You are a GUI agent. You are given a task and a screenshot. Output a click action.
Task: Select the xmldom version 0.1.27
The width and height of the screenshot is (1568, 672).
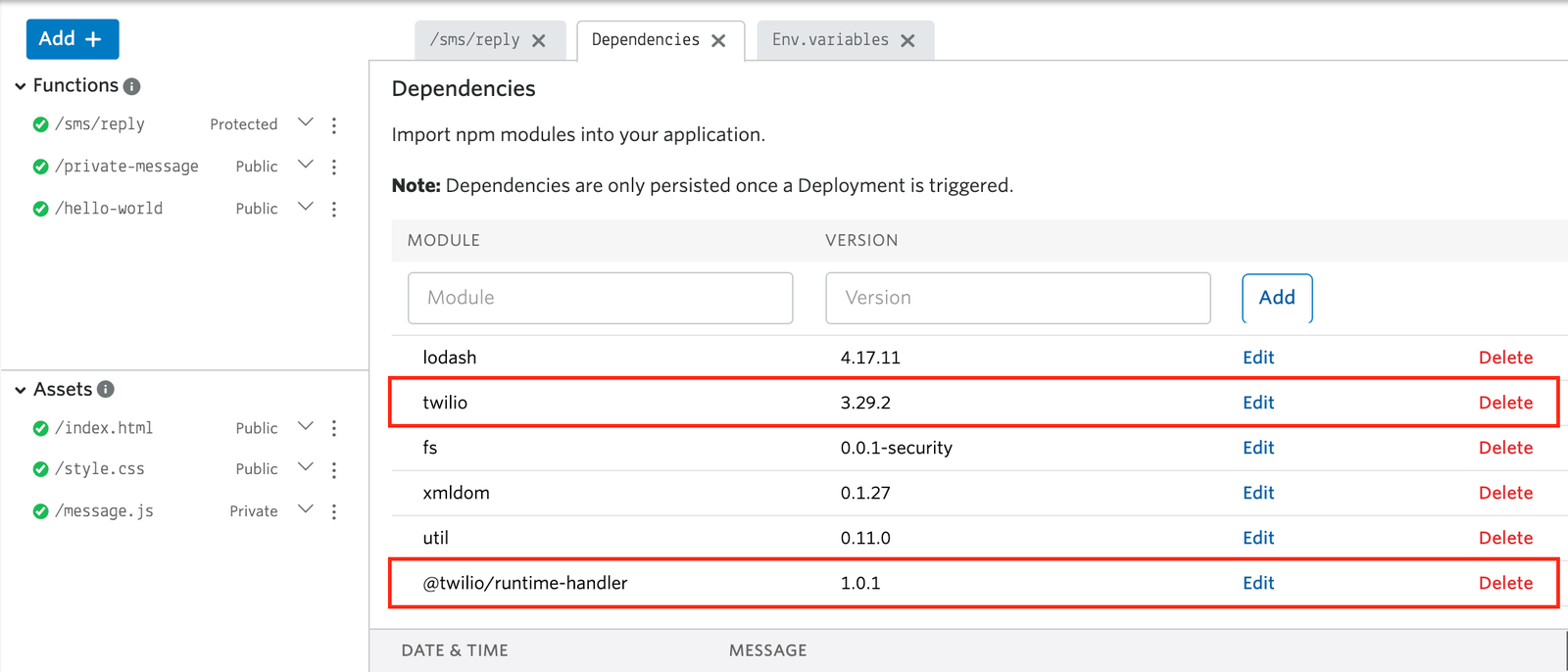(x=865, y=493)
